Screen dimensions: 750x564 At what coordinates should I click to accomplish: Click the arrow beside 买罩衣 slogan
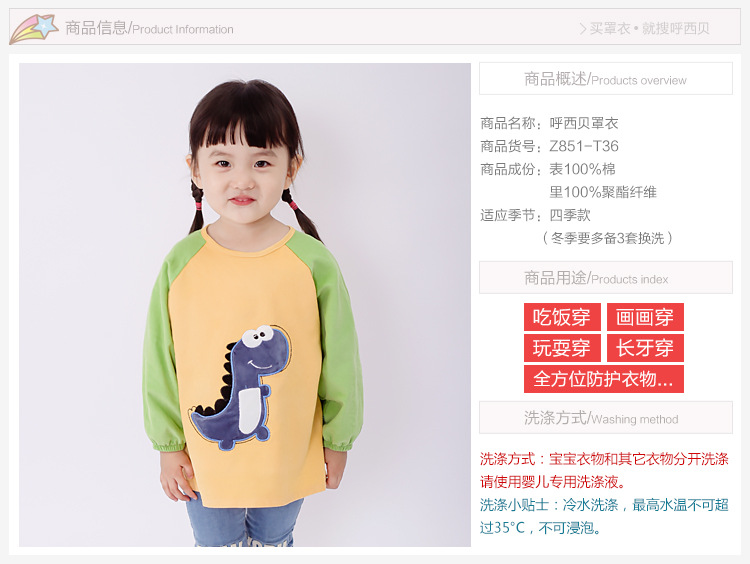pos(583,29)
